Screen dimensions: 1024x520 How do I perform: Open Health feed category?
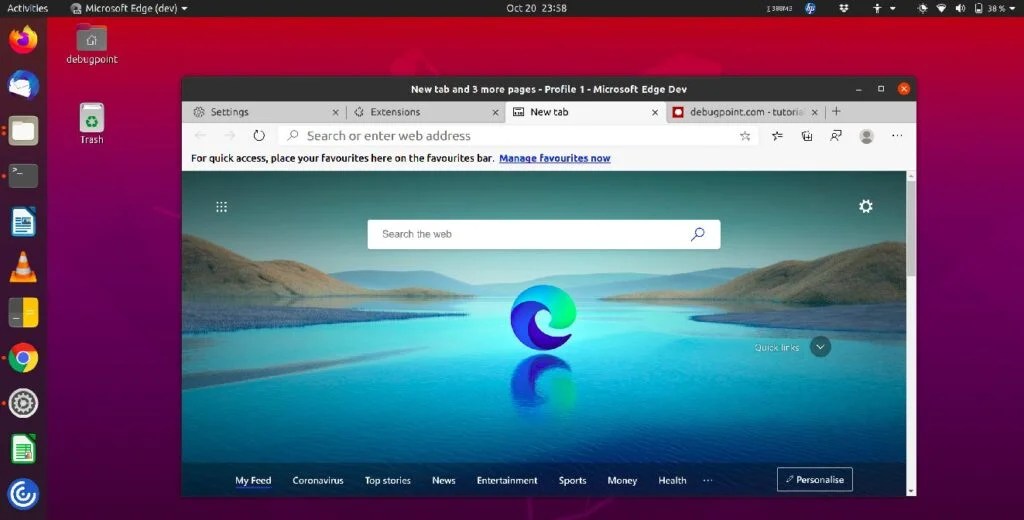point(672,480)
